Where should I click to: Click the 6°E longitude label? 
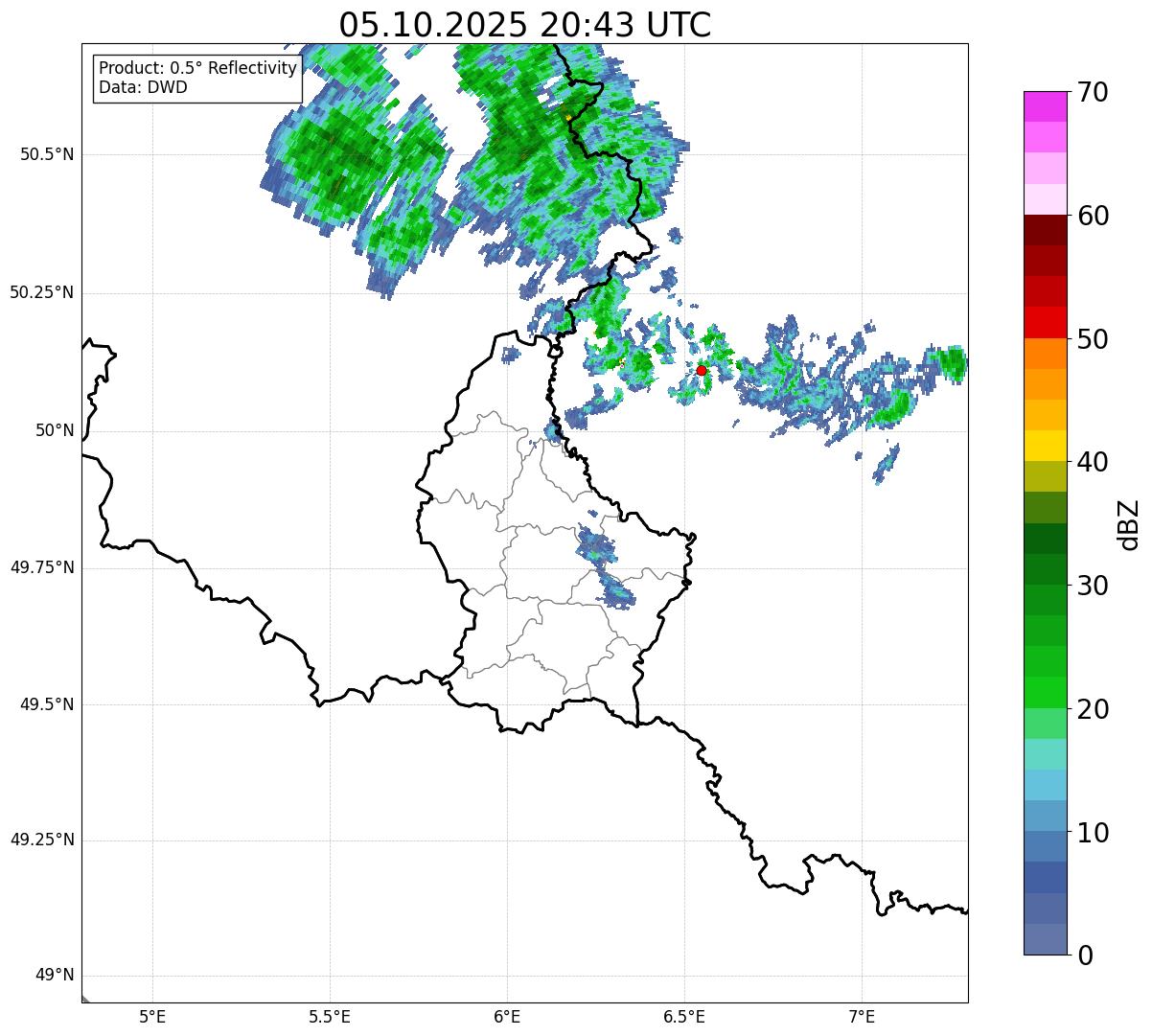click(507, 1017)
